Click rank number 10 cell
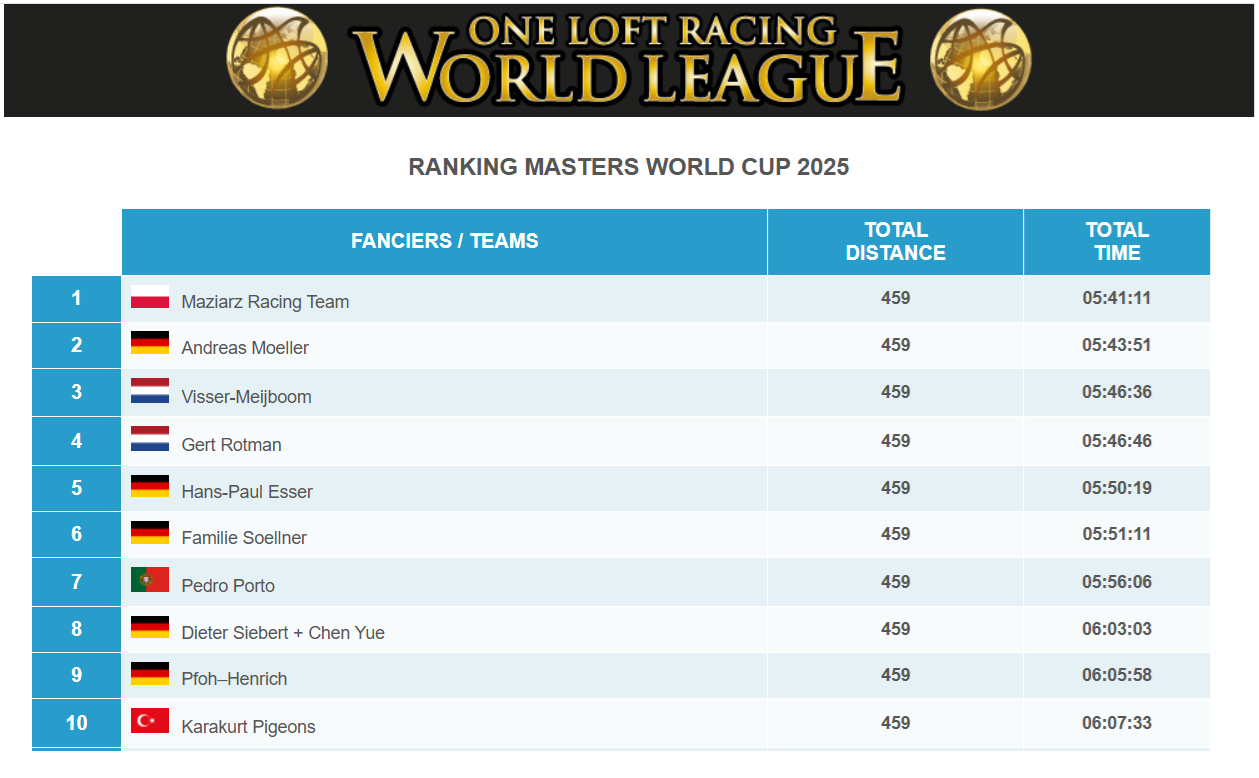The height and width of the screenshot is (778, 1259). (76, 723)
